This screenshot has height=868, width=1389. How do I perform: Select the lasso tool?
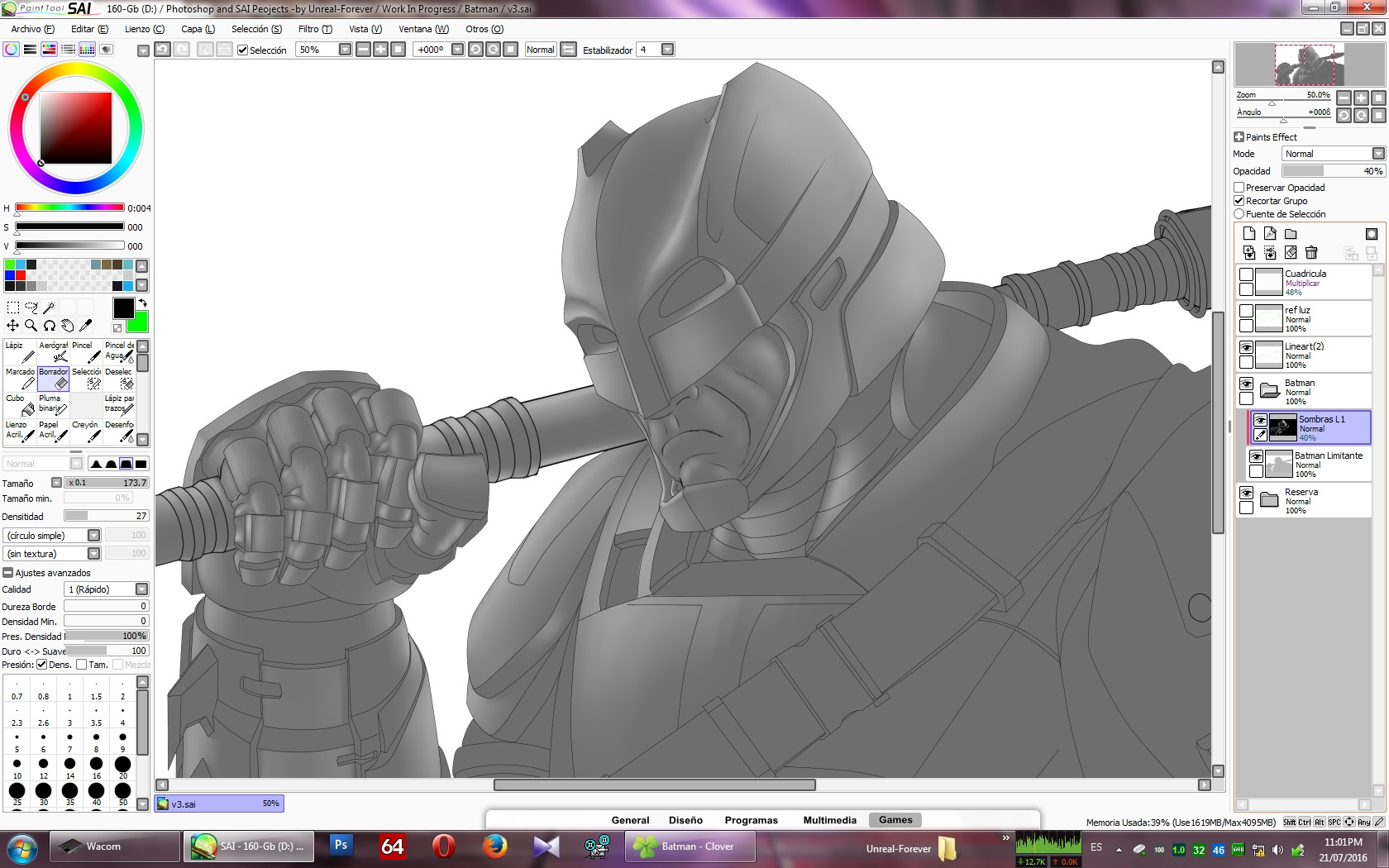31,308
